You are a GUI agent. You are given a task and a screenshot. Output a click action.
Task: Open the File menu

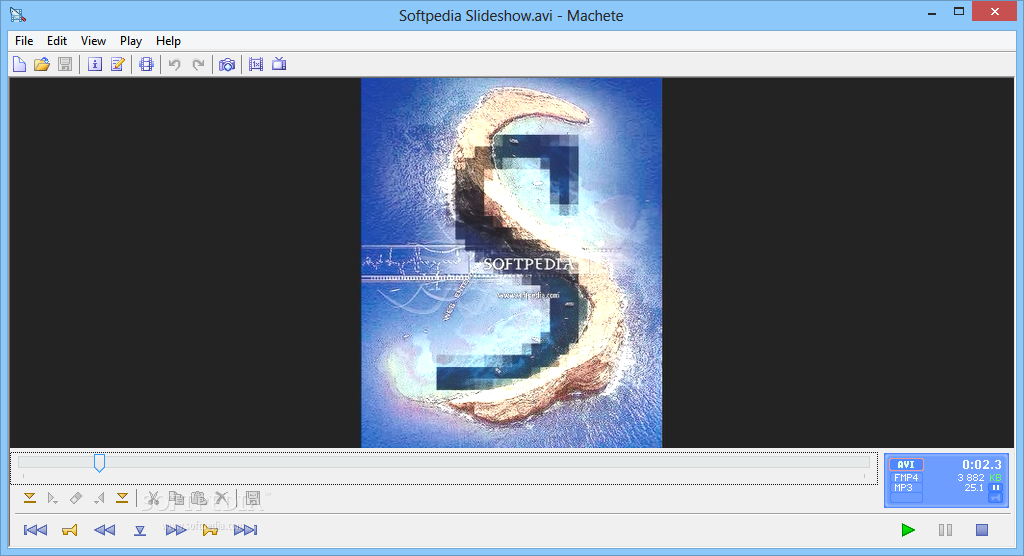24,41
